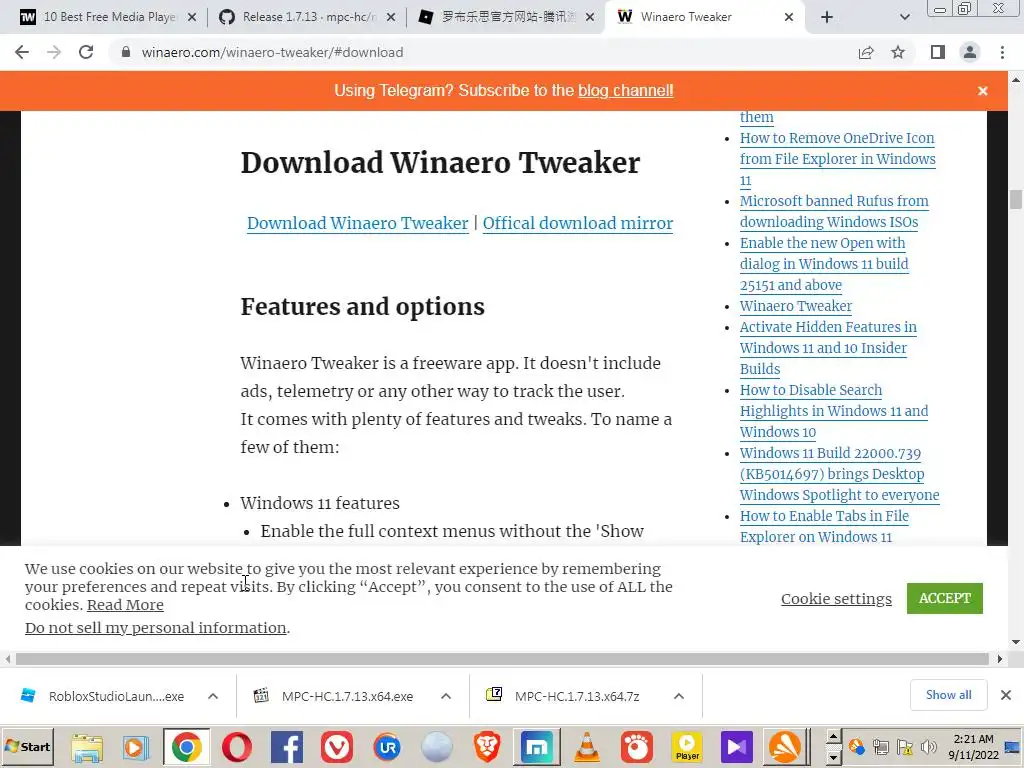
Task: Open Chrome's three-dot menu
Action: click(1002, 52)
